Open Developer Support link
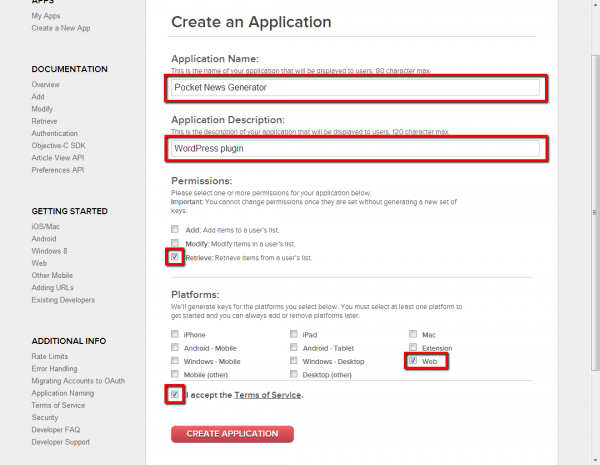Screen dimensions: 600x465 coord(60,442)
